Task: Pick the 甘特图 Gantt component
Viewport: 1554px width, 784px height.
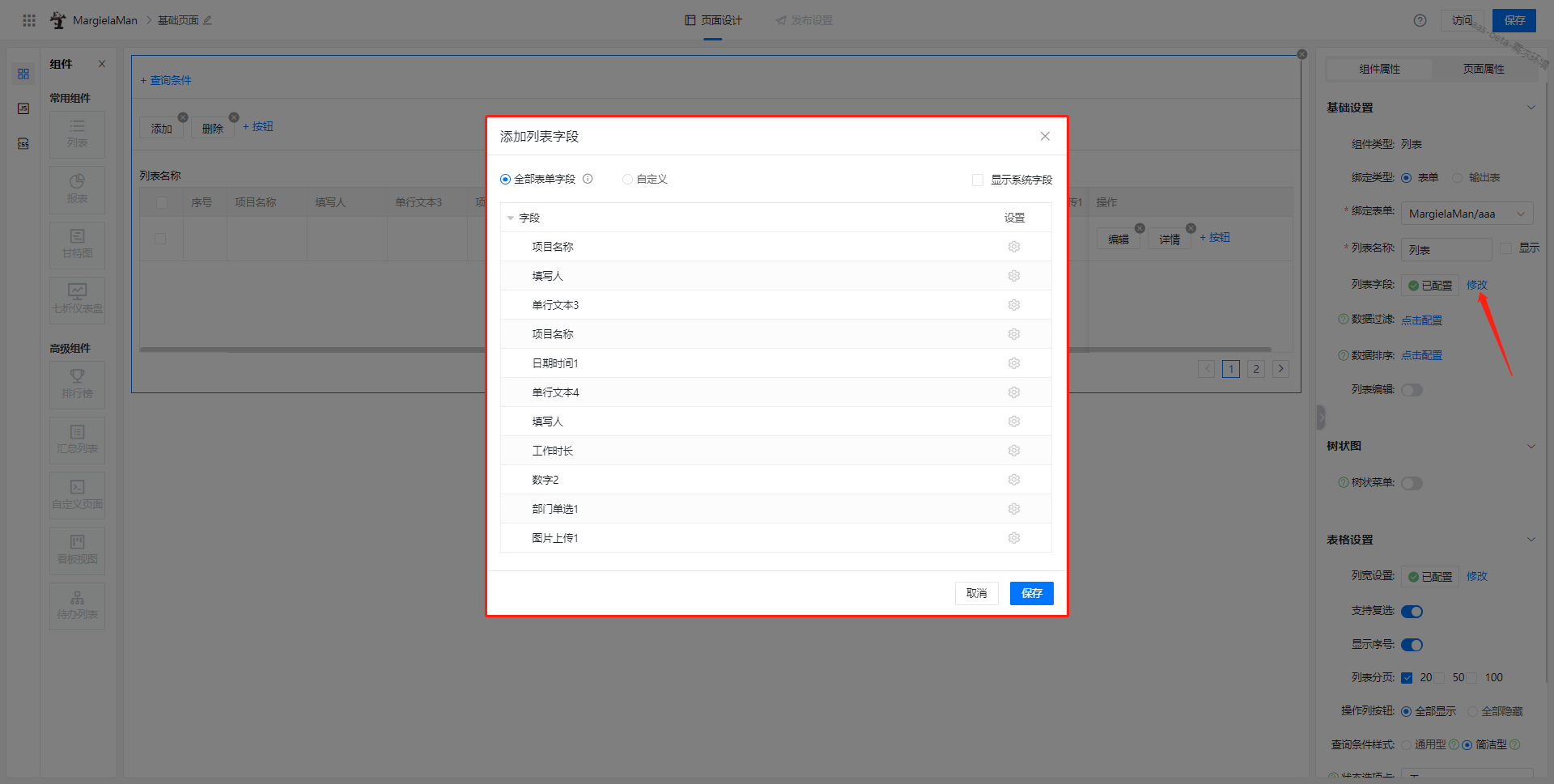Action: pos(77,244)
